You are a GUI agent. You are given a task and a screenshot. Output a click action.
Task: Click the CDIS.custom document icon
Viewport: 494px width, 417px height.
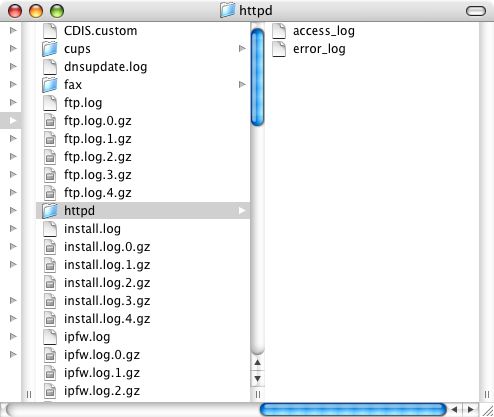(x=50, y=31)
